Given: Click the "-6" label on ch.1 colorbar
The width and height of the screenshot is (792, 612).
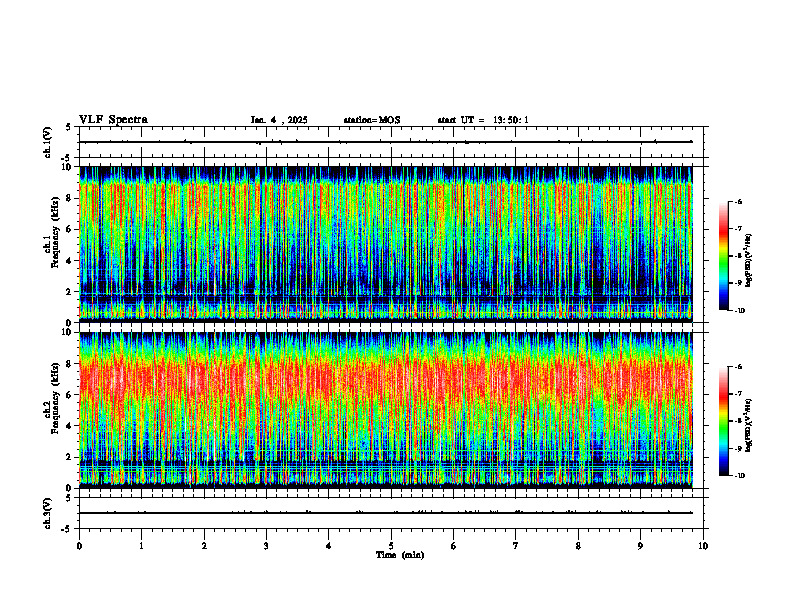Looking at the screenshot, I should 739,201.
